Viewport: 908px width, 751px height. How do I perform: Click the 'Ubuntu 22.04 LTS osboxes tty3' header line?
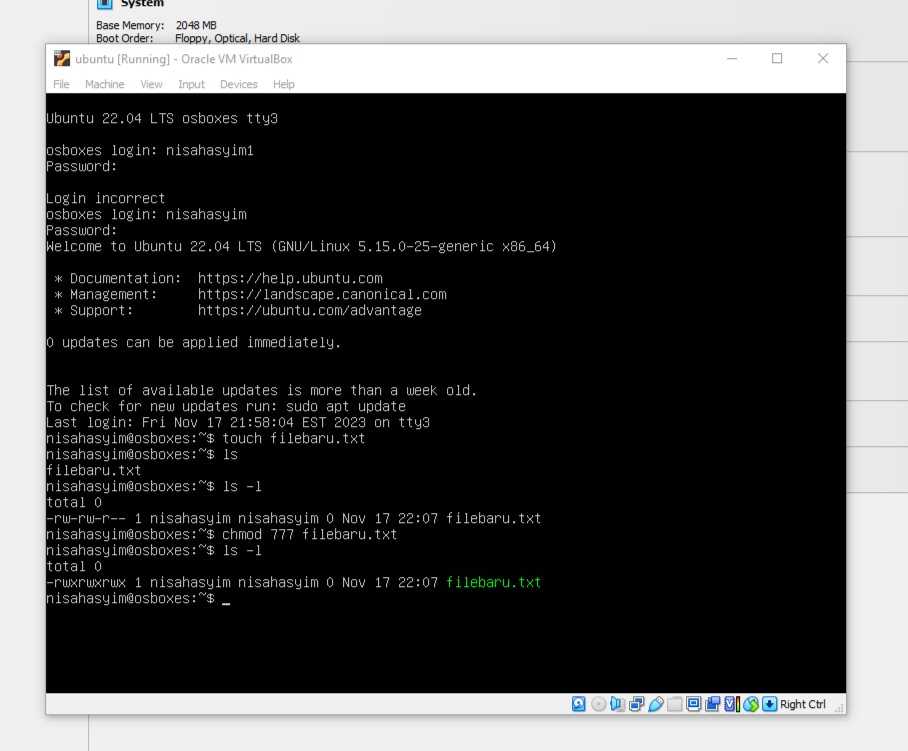pos(162,118)
